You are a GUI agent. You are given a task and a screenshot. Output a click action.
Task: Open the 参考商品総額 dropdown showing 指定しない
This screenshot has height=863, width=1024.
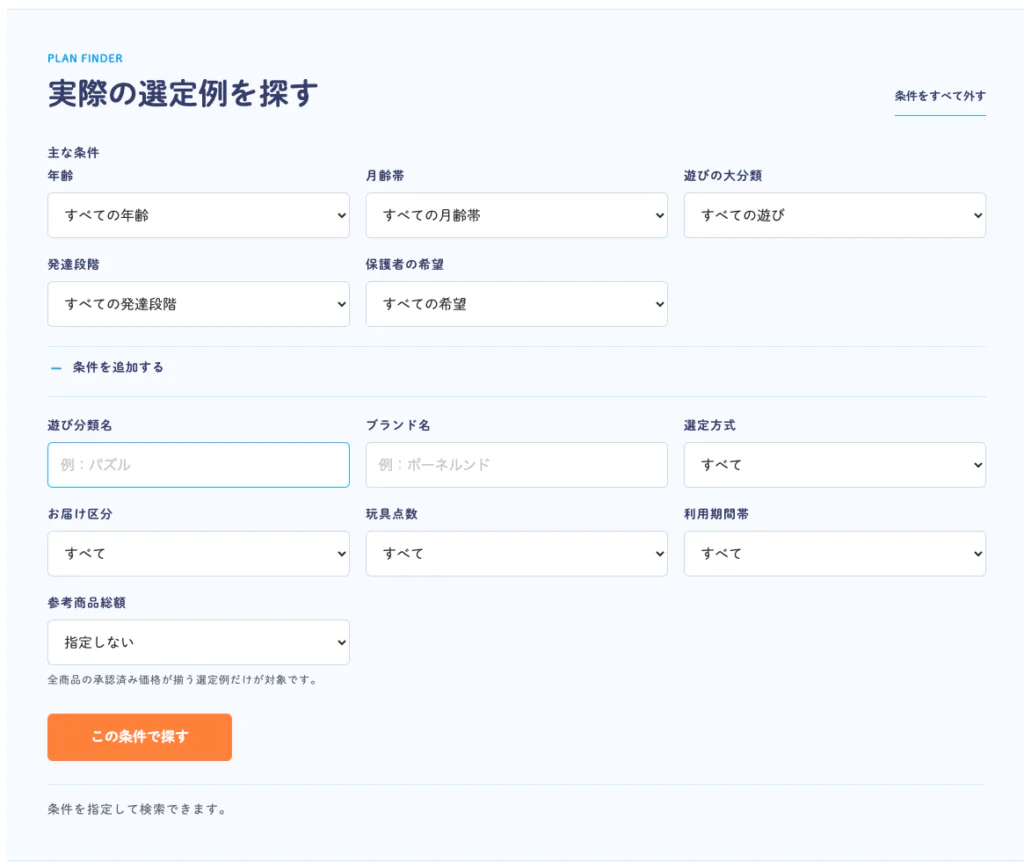(199, 642)
